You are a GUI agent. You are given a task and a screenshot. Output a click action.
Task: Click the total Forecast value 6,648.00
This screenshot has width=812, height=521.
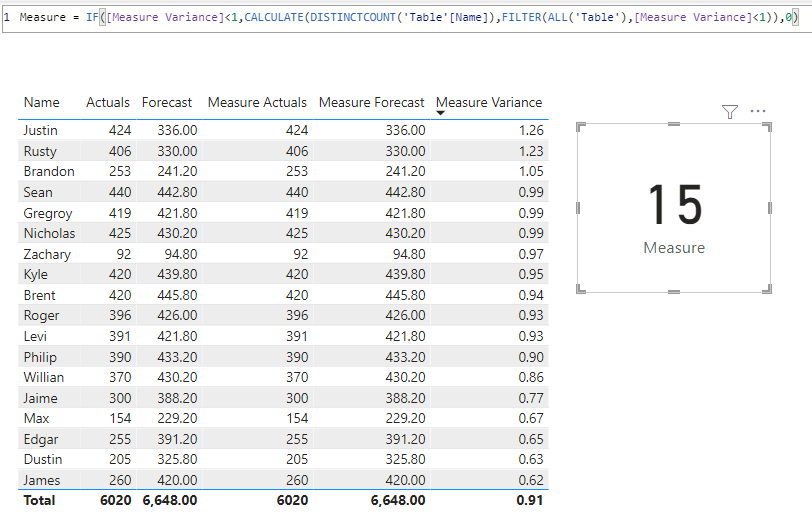(170, 500)
